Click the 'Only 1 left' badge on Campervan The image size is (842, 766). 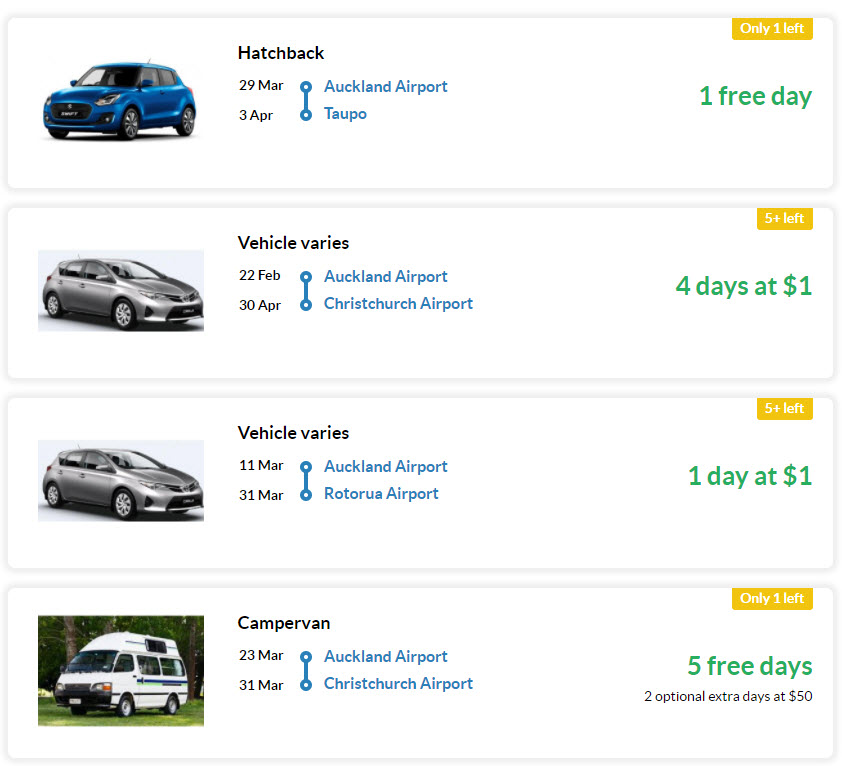coord(772,598)
